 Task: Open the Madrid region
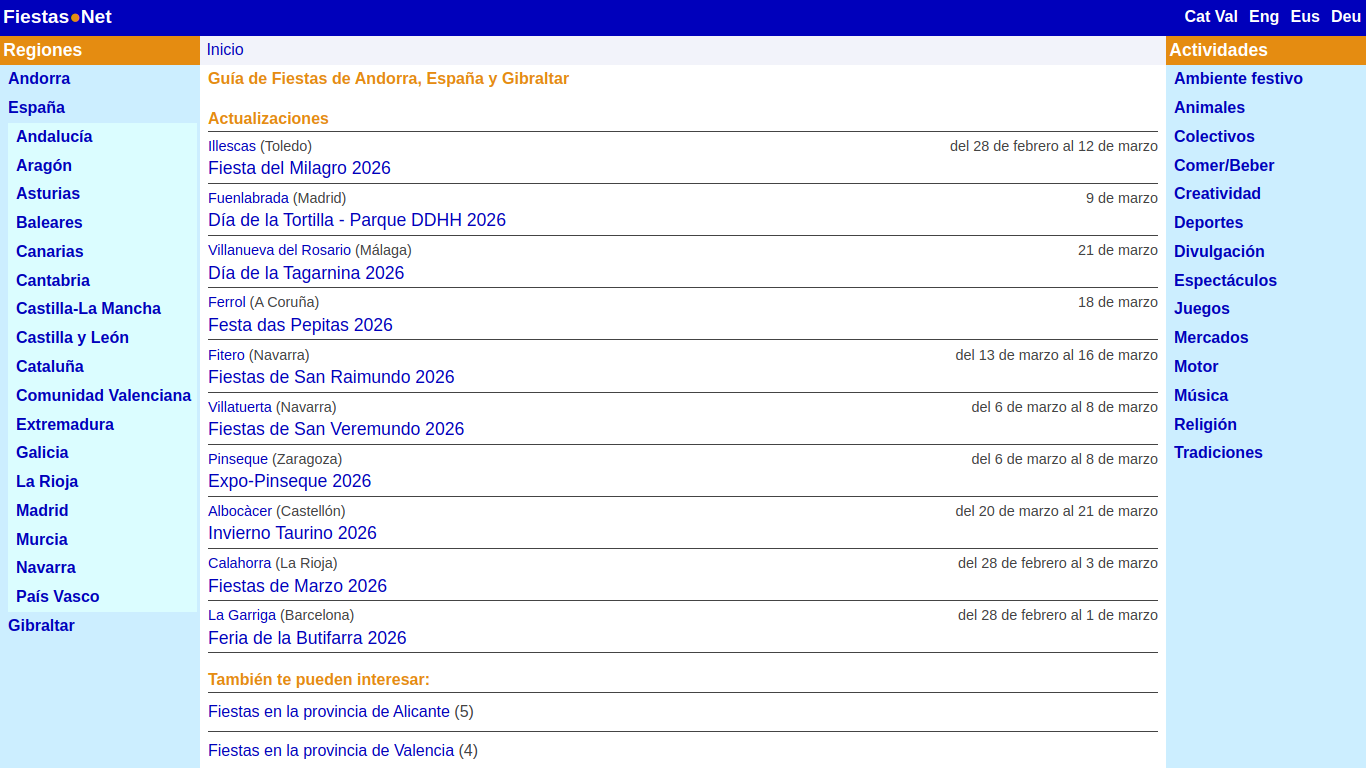coord(42,511)
